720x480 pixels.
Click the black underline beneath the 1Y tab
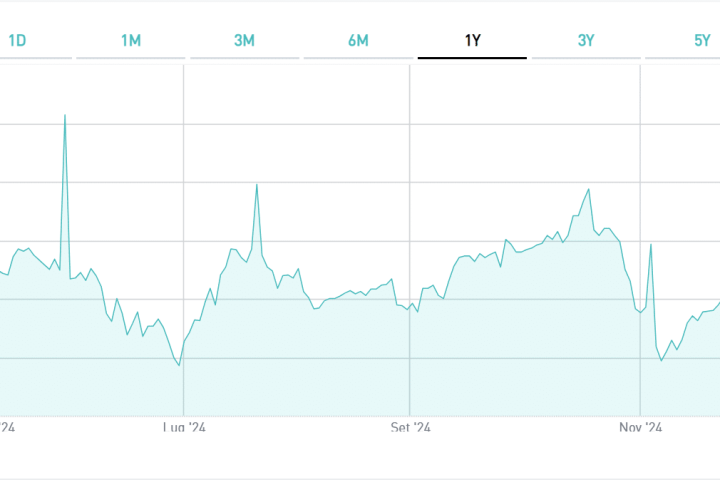click(472, 58)
